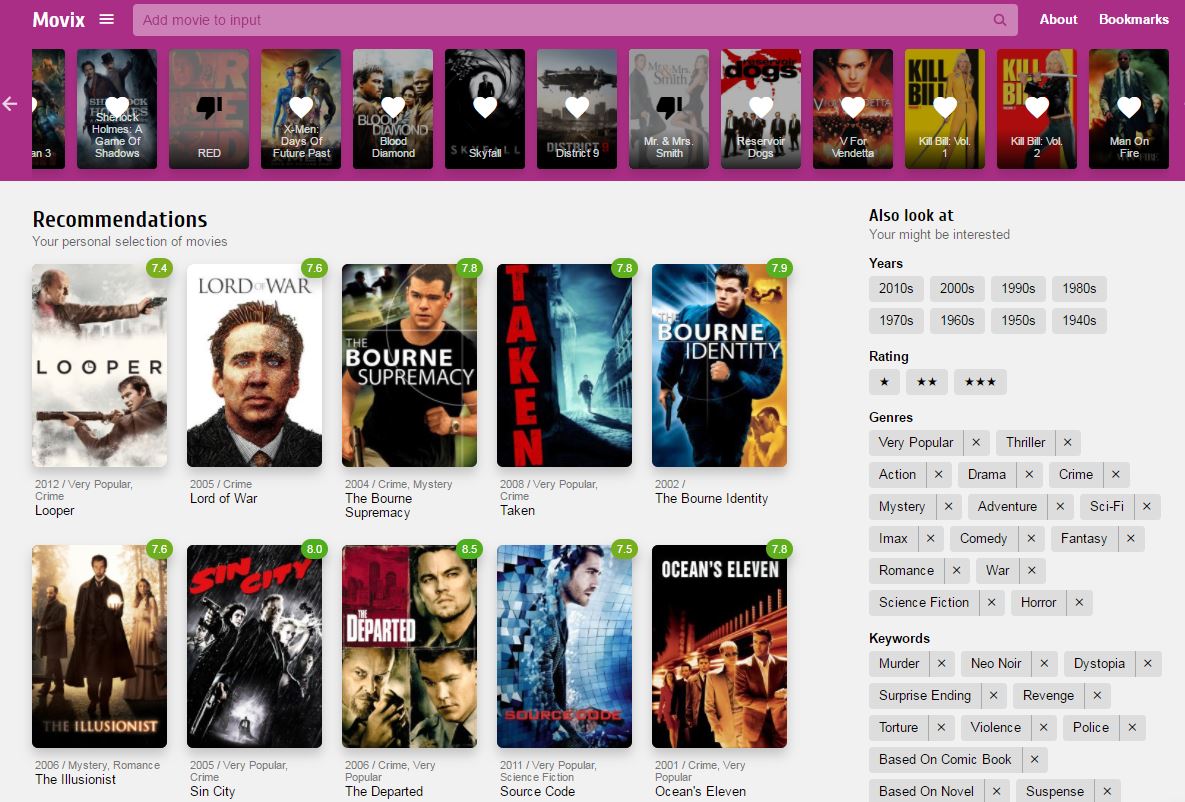Click the thumbs-down icon on Mr. & Mrs. Smith
Image resolution: width=1185 pixels, height=802 pixels.
point(669,107)
